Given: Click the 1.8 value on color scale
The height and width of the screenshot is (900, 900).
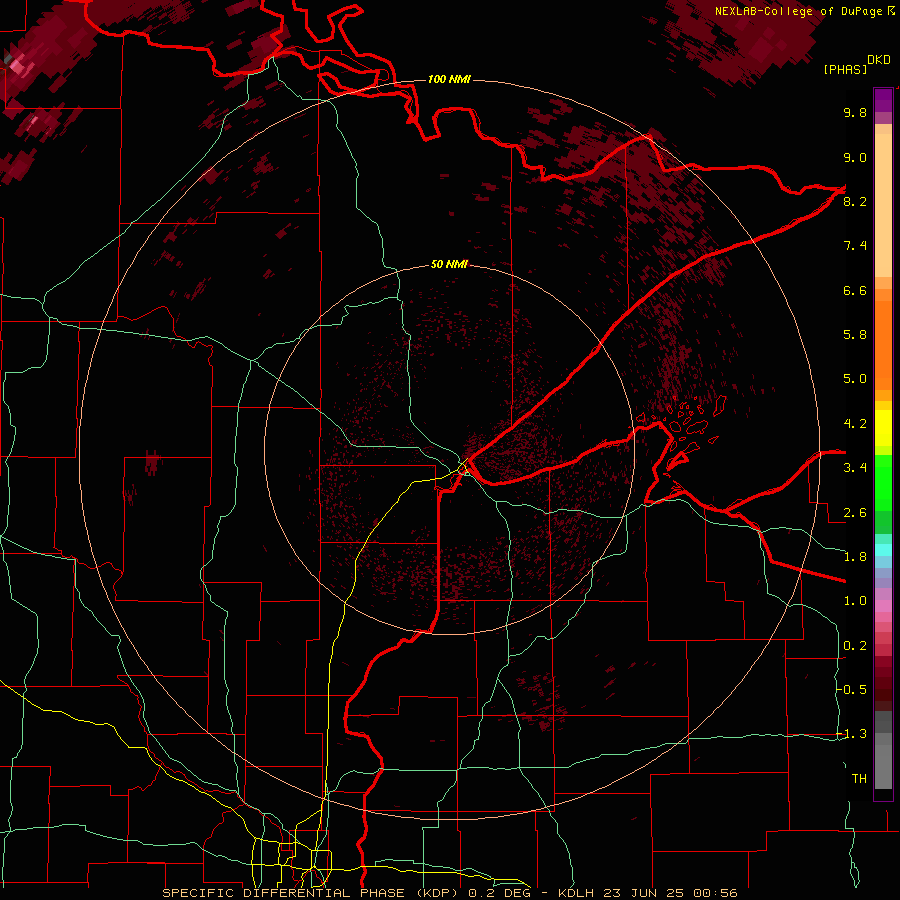Looking at the screenshot, I should 855,557.
